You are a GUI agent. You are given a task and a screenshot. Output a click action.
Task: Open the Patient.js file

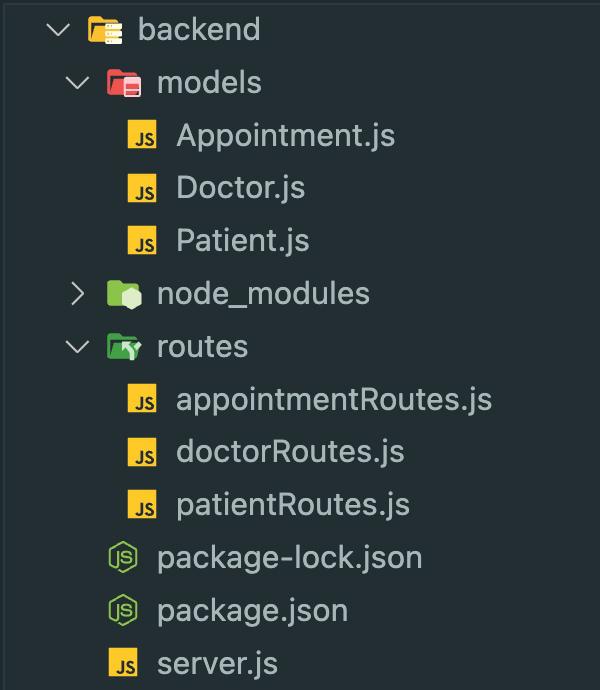[x=242, y=241]
